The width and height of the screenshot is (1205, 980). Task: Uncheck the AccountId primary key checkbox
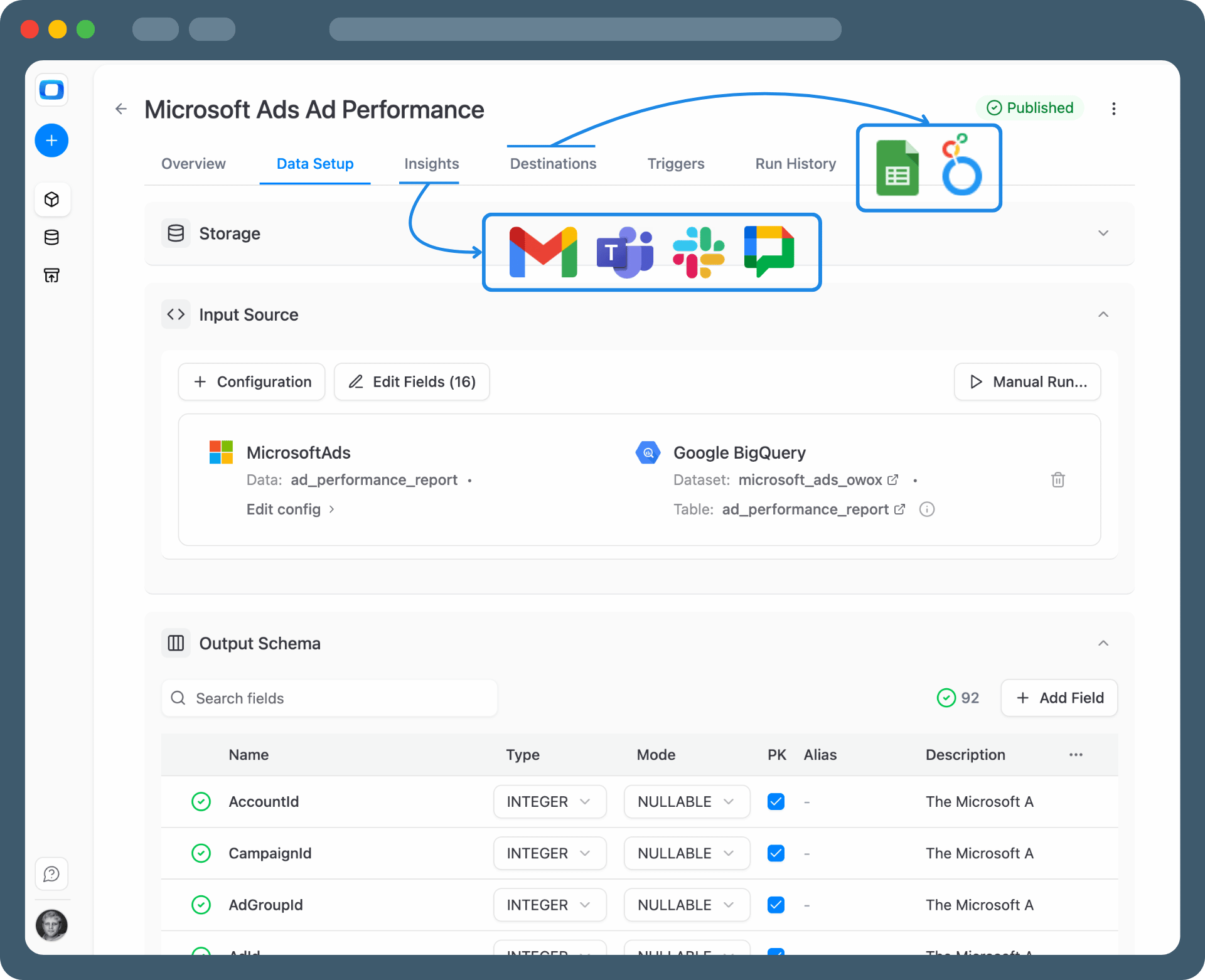pos(776,802)
